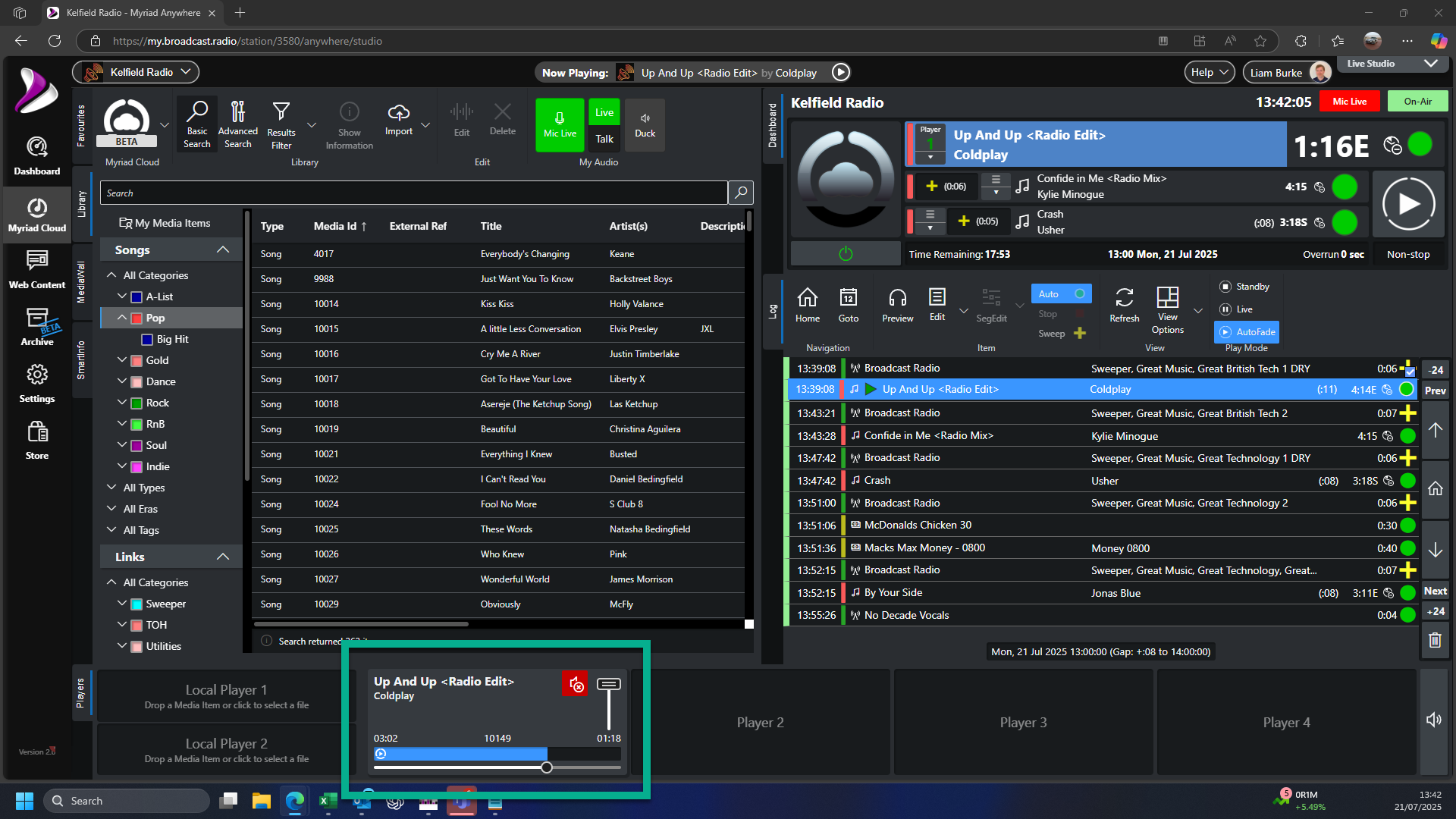The height and width of the screenshot is (819, 1456).
Task: Open the Favourites vertical tab
Action: tap(81, 127)
